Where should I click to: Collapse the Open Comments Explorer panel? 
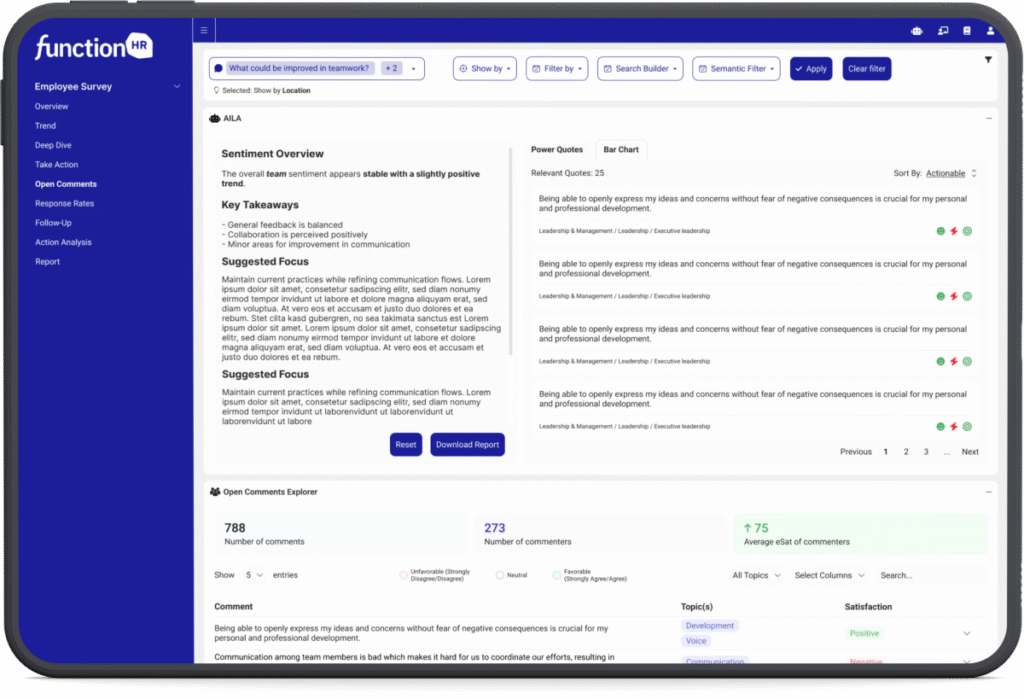click(989, 492)
